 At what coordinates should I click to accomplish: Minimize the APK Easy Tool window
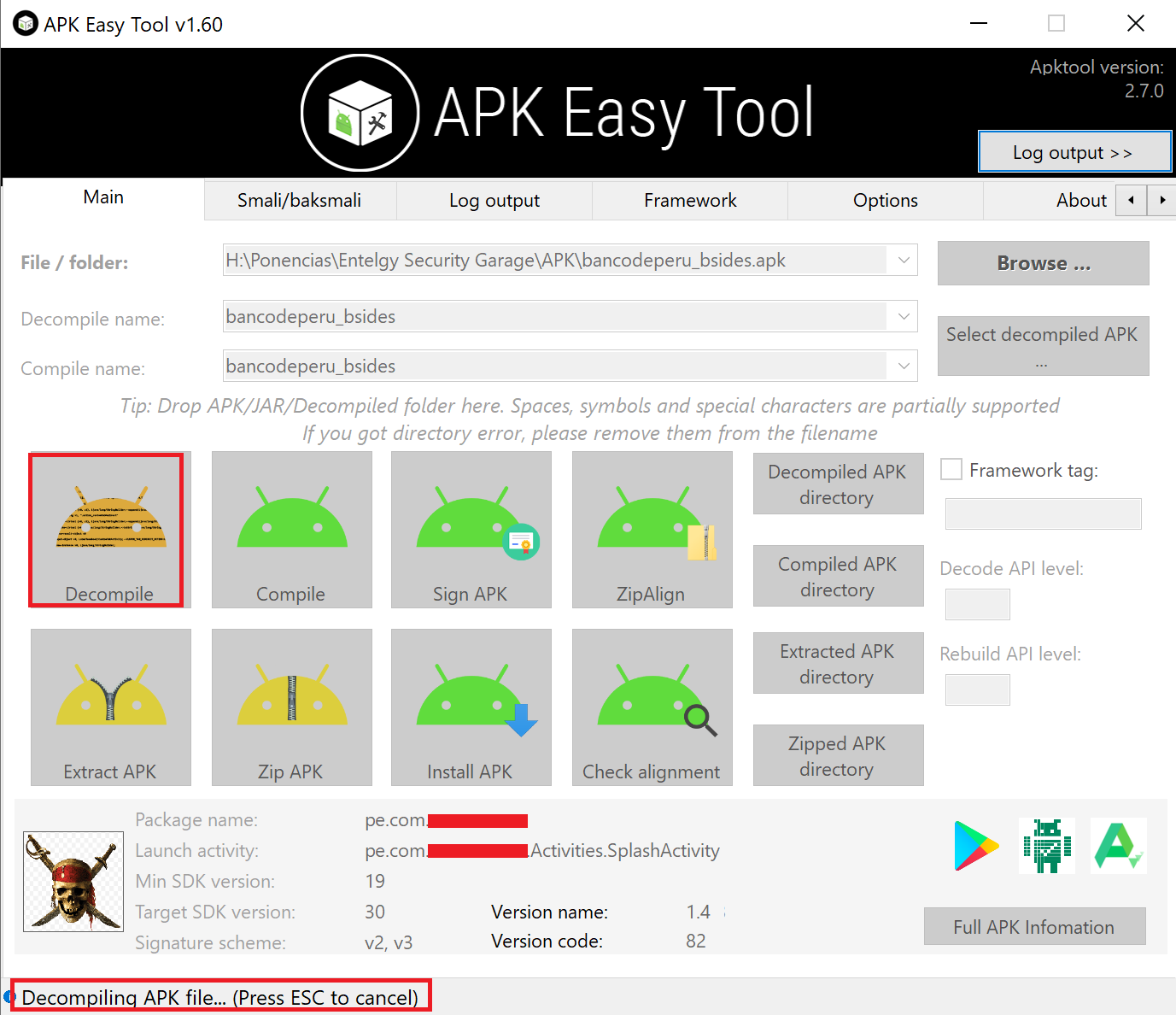[x=979, y=23]
